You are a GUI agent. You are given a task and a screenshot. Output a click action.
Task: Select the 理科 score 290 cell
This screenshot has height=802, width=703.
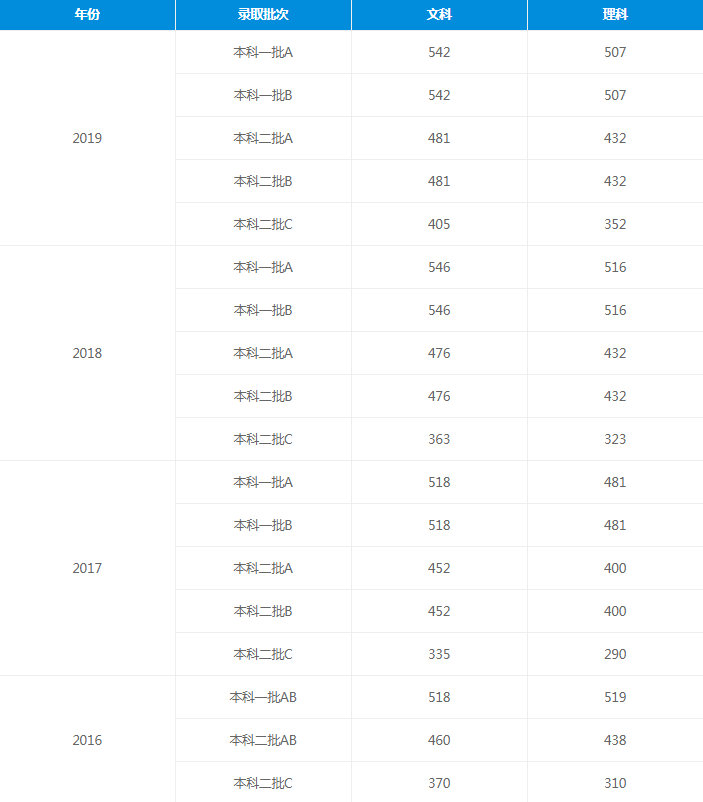[x=615, y=654]
